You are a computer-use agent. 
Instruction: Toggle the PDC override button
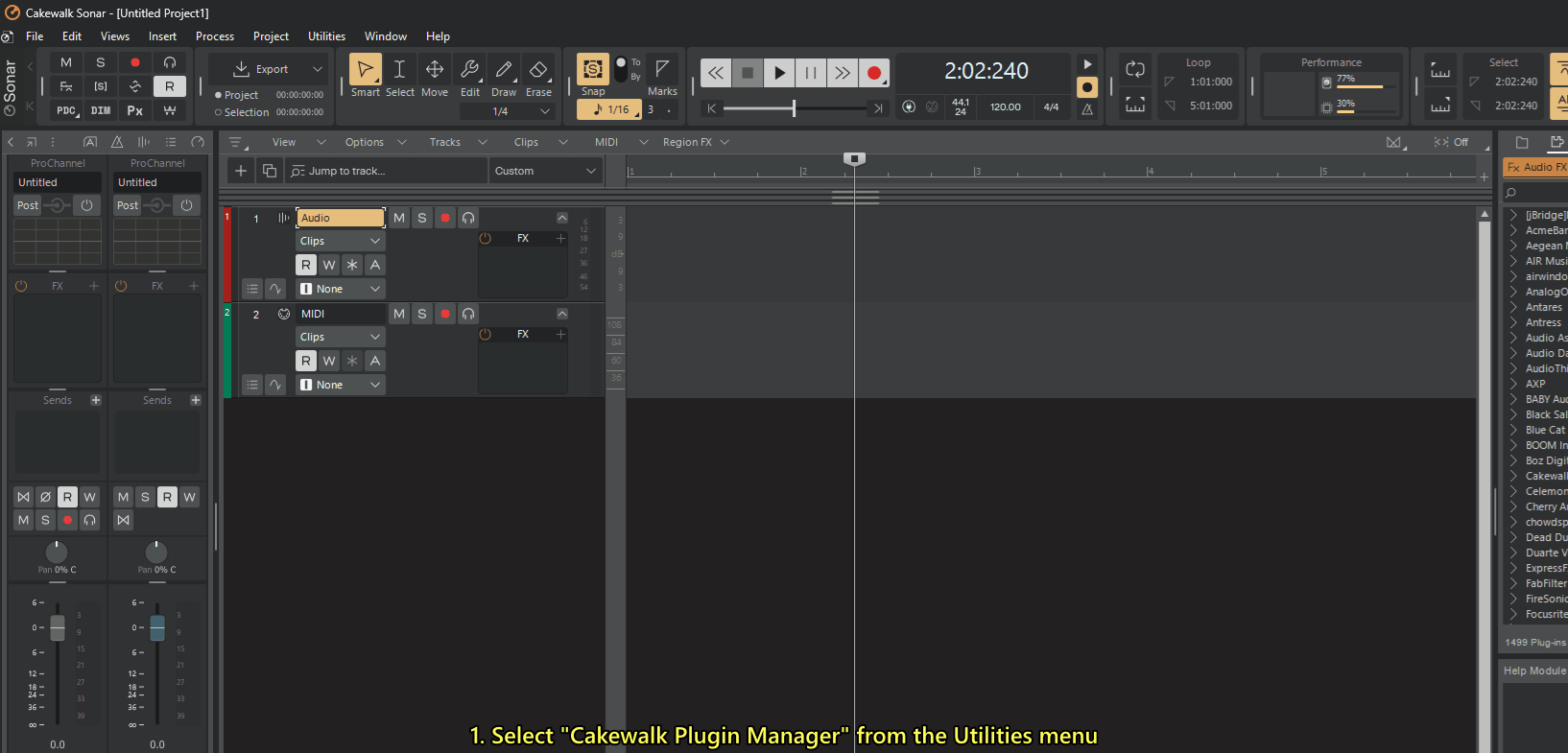pyautogui.click(x=65, y=111)
